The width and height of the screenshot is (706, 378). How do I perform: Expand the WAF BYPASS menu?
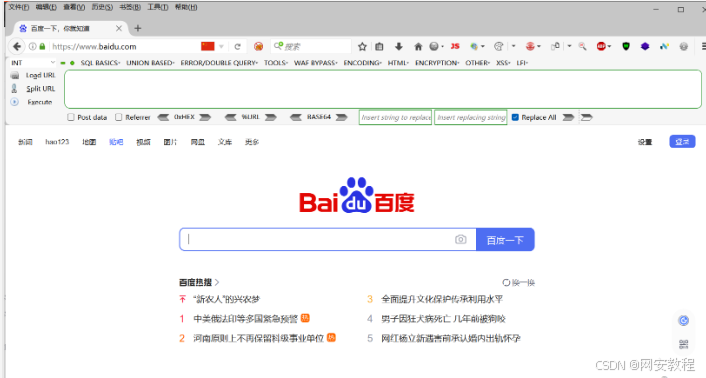click(316, 63)
